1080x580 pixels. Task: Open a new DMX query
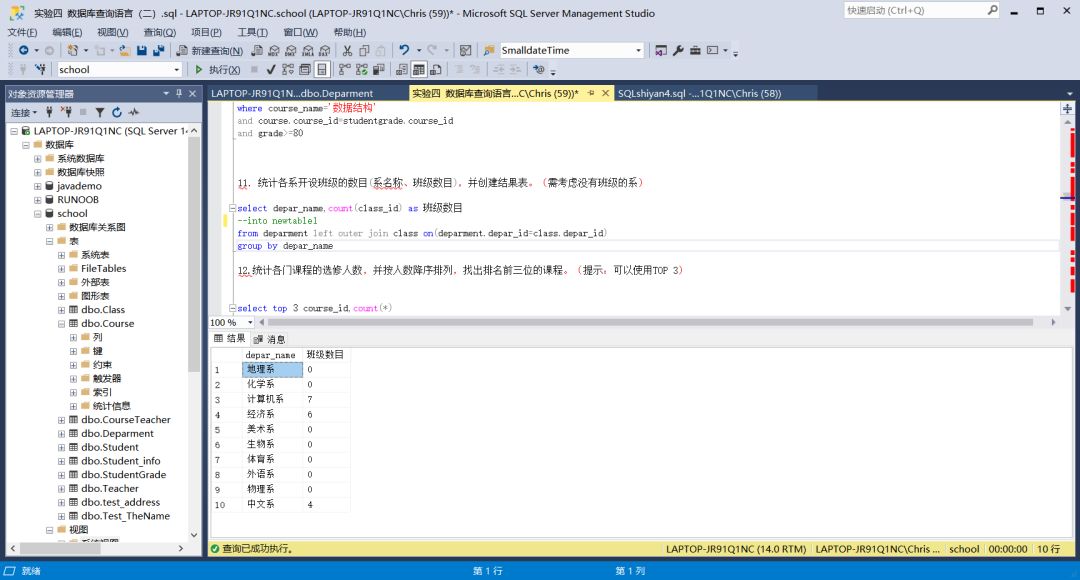click(x=291, y=50)
